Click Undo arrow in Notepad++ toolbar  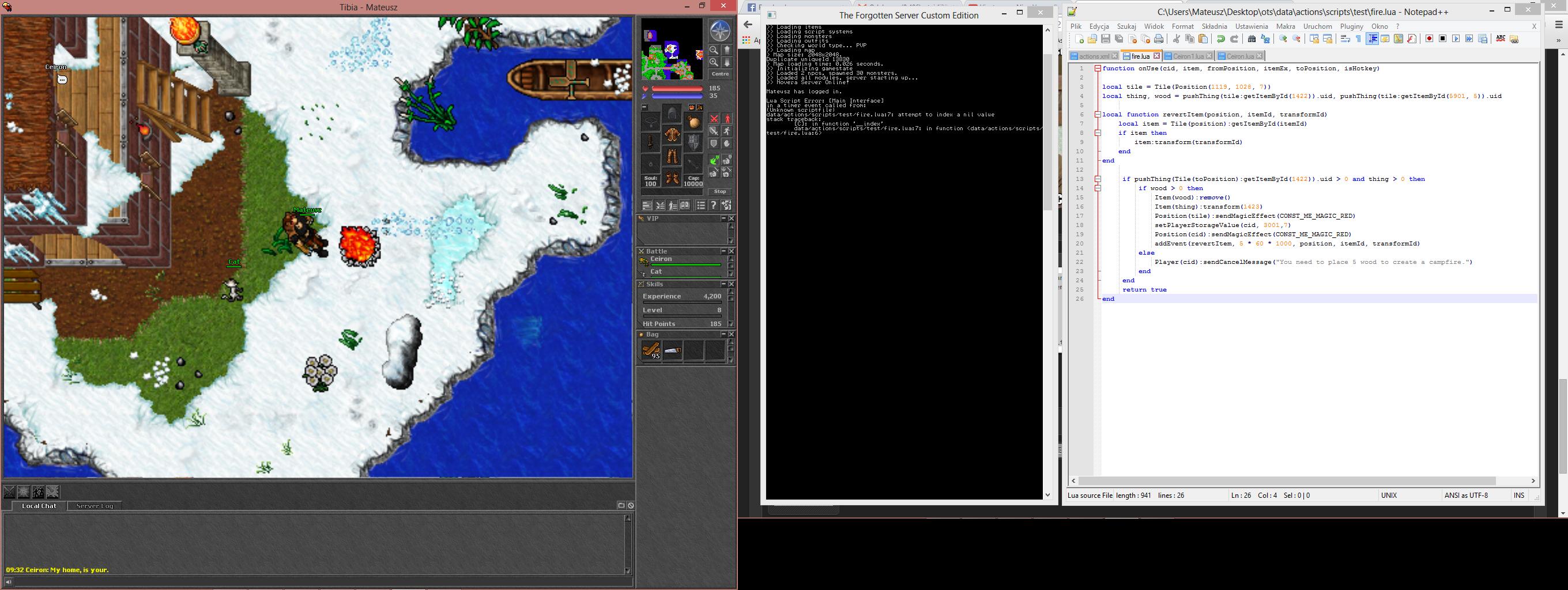tap(1221, 39)
